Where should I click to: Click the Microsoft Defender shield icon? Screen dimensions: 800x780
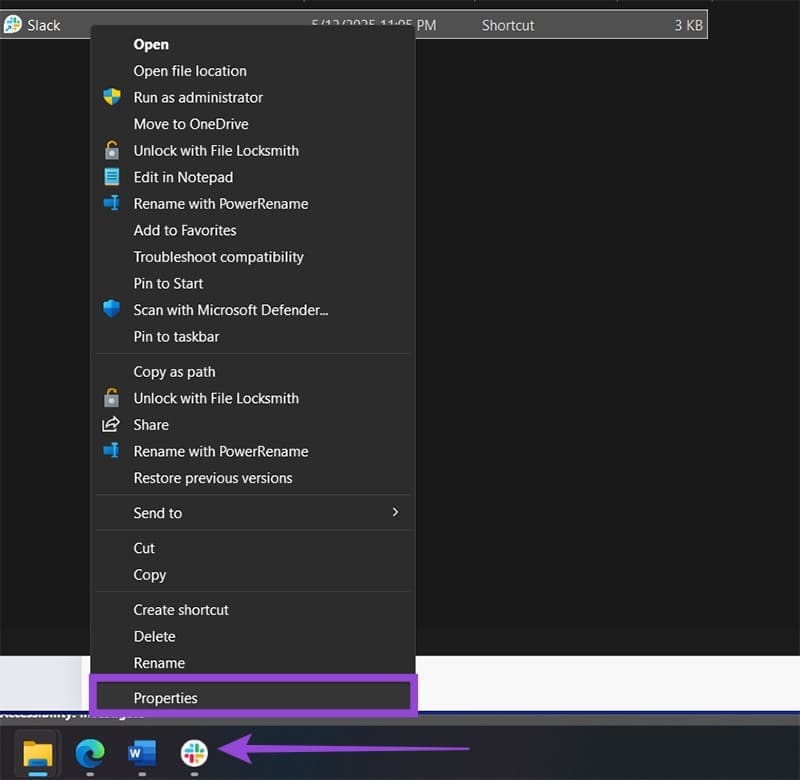[x=112, y=309]
